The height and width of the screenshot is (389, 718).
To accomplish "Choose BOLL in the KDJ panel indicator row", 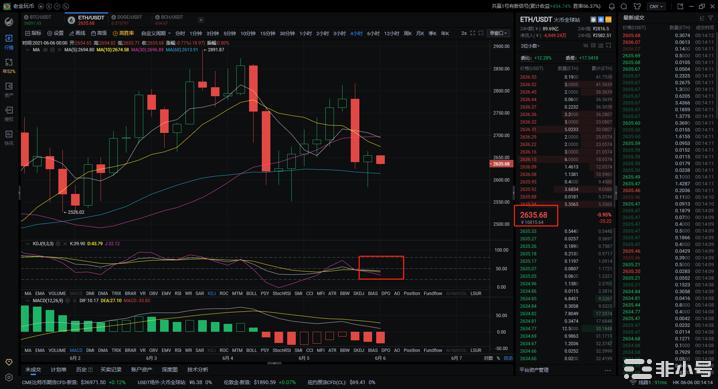I will click(251, 293).
